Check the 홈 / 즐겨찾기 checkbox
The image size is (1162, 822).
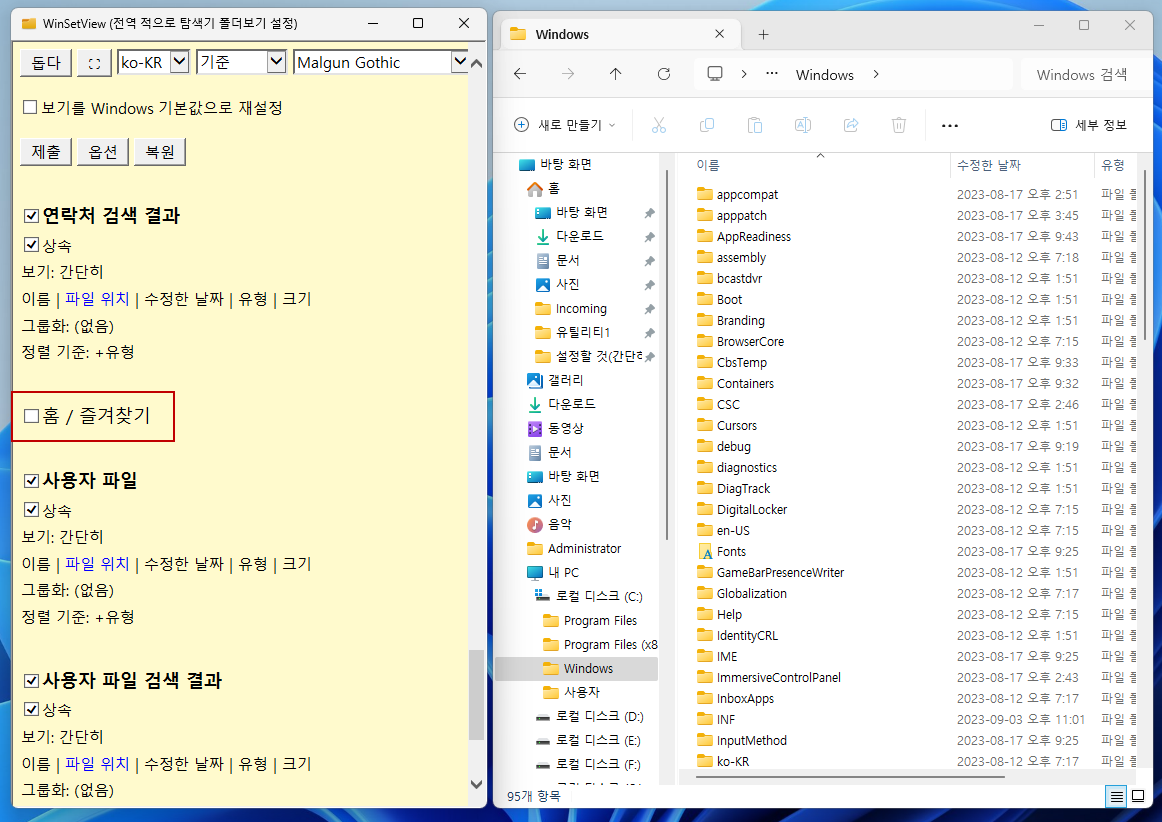[31, 416]
